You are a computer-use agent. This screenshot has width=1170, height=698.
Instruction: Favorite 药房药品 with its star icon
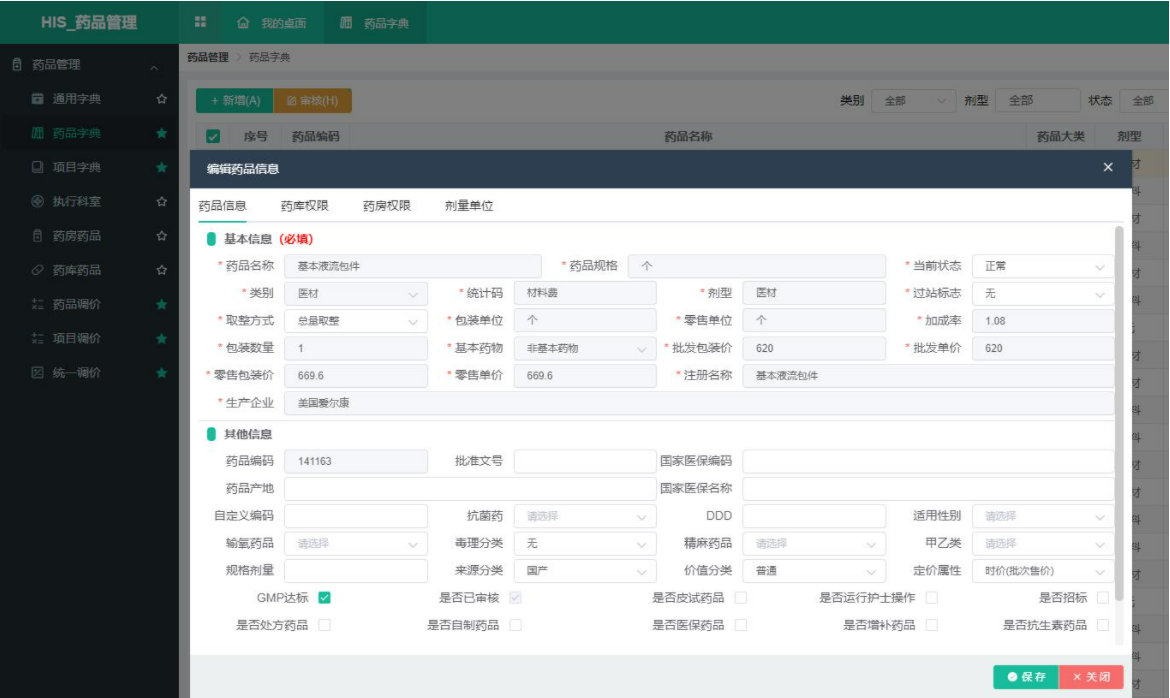pos(161,236)
